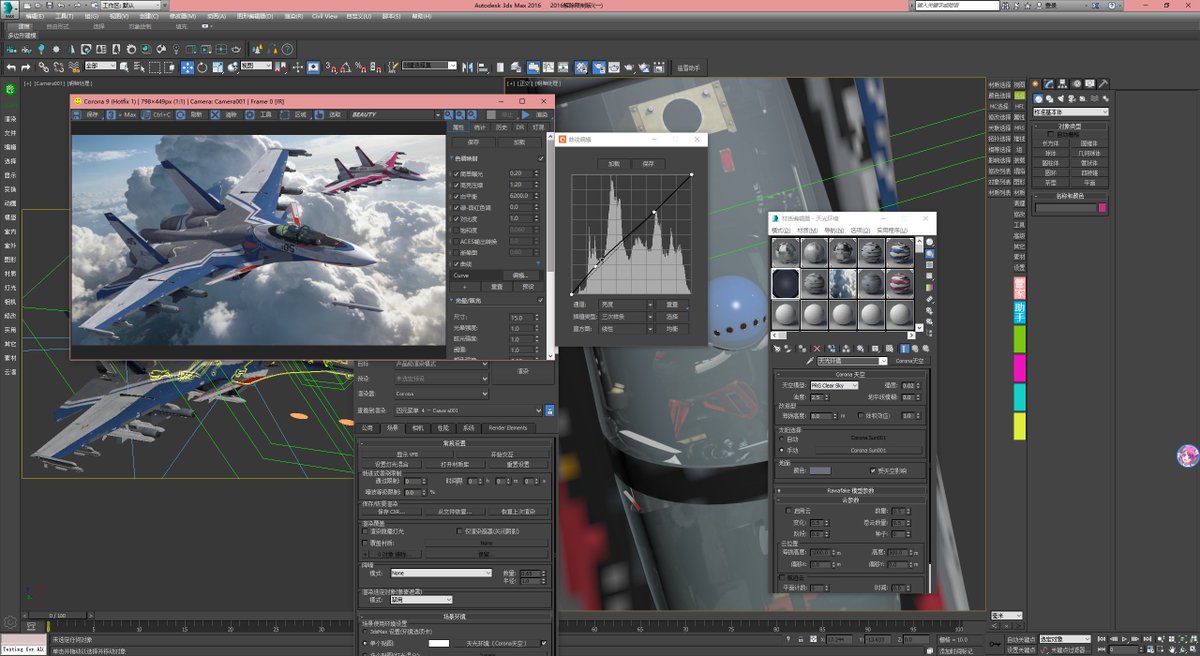Image resolution: width=1200 pixels, height=656 pixels.
Task: Click red X delete icon in material editor
Action: click(x=817, y=349)
